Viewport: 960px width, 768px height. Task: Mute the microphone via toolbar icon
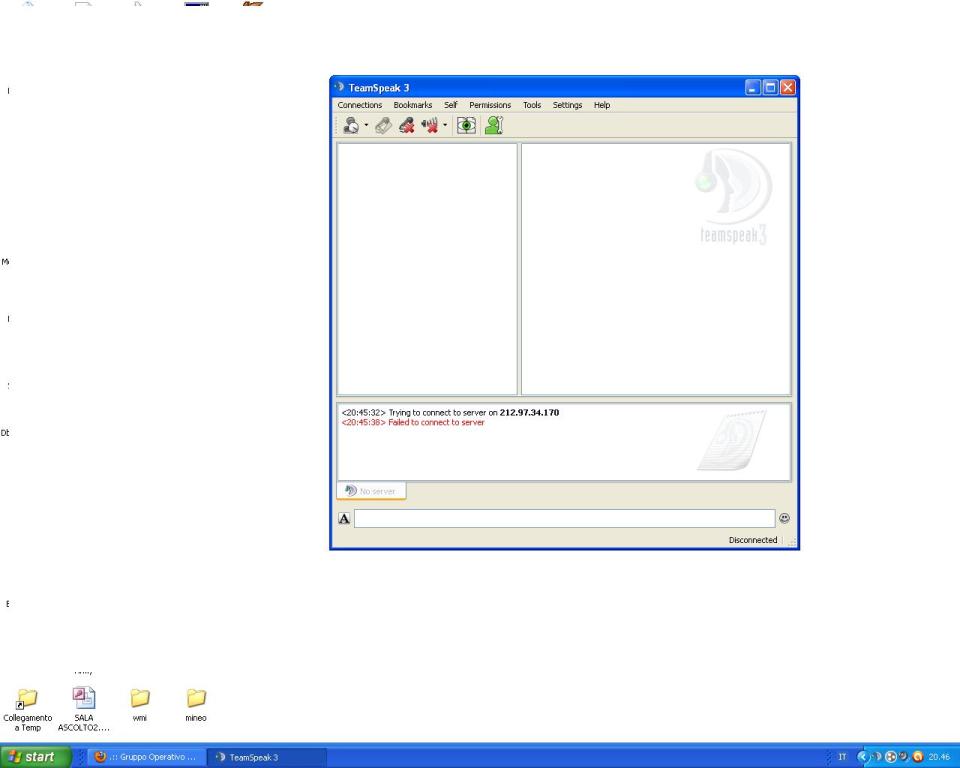pyautogui.click(x=408, y=126)
